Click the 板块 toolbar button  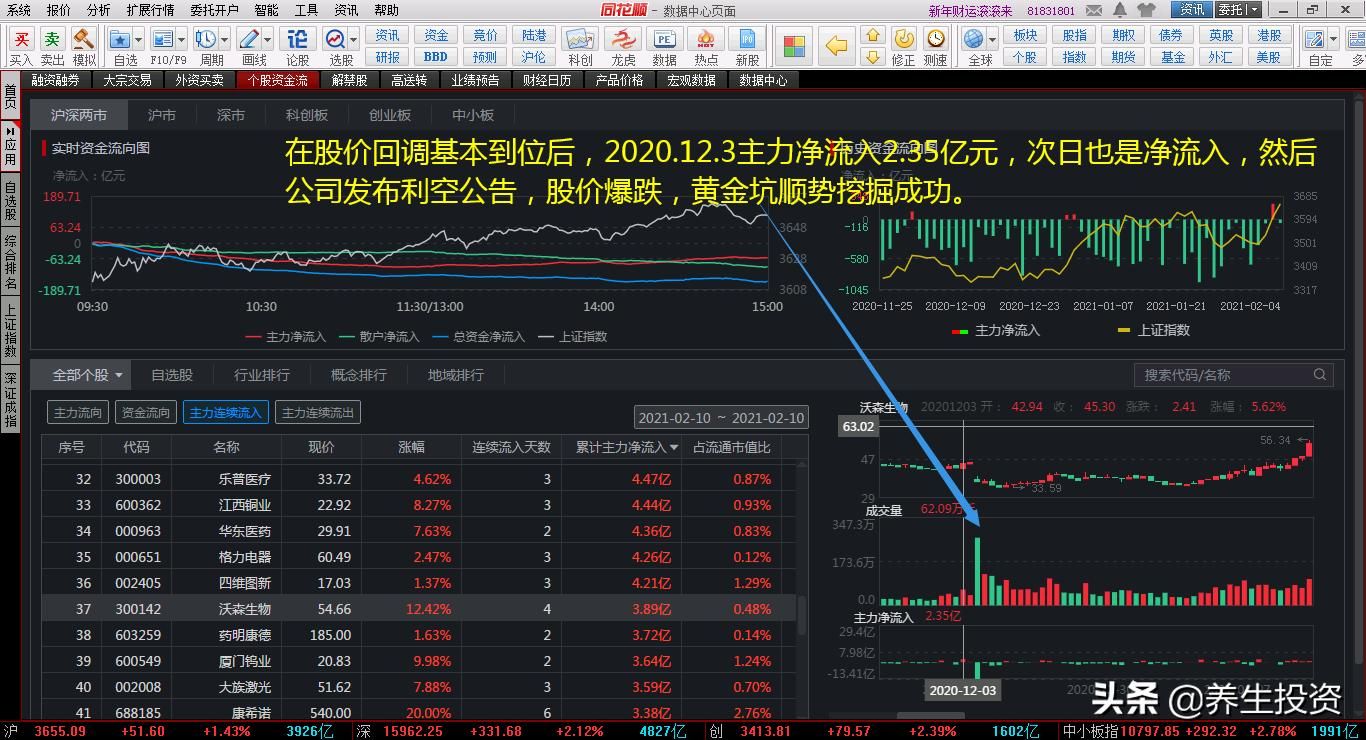[1025, 35]
